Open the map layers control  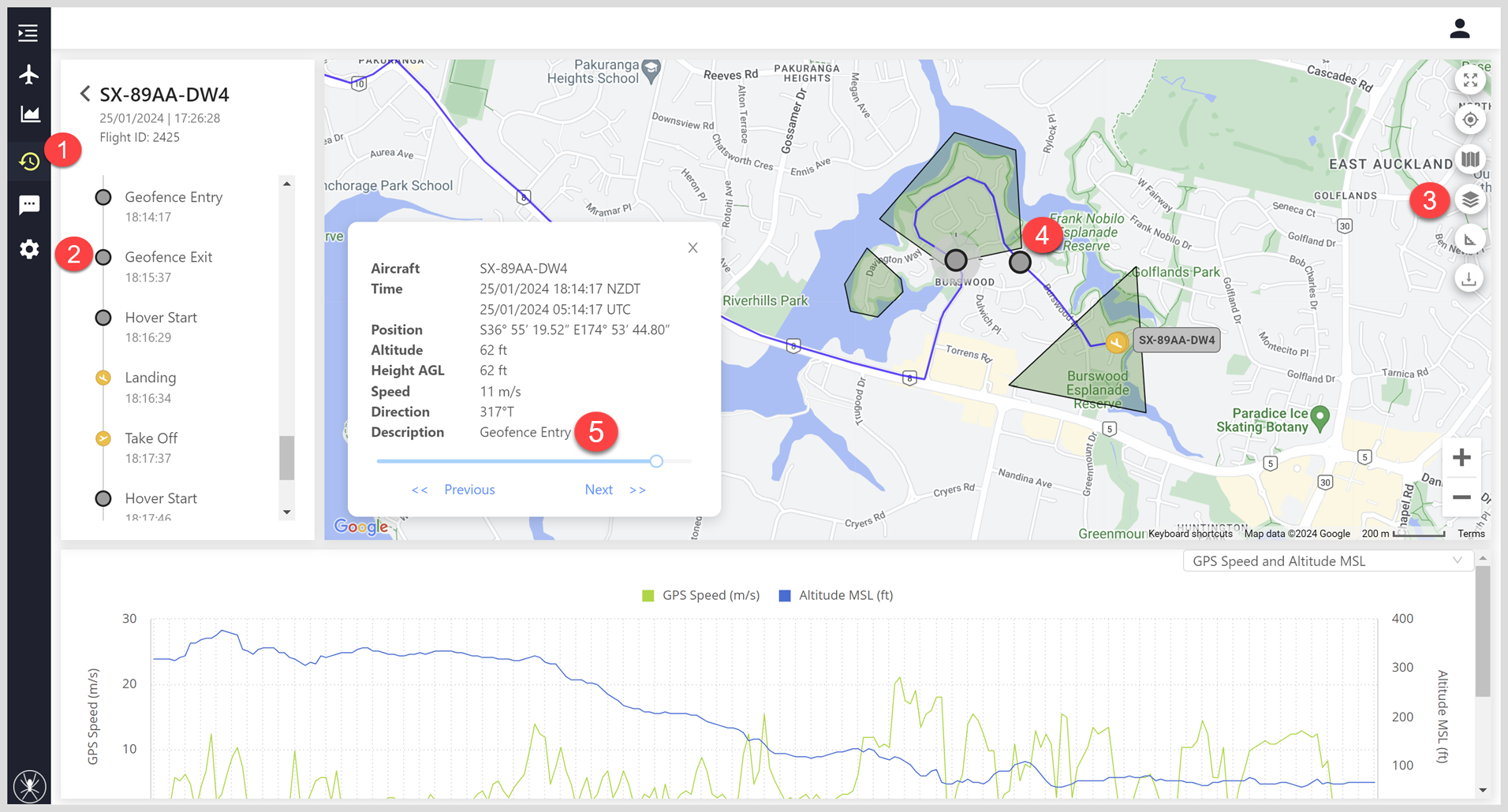(x=1470, y=199)
